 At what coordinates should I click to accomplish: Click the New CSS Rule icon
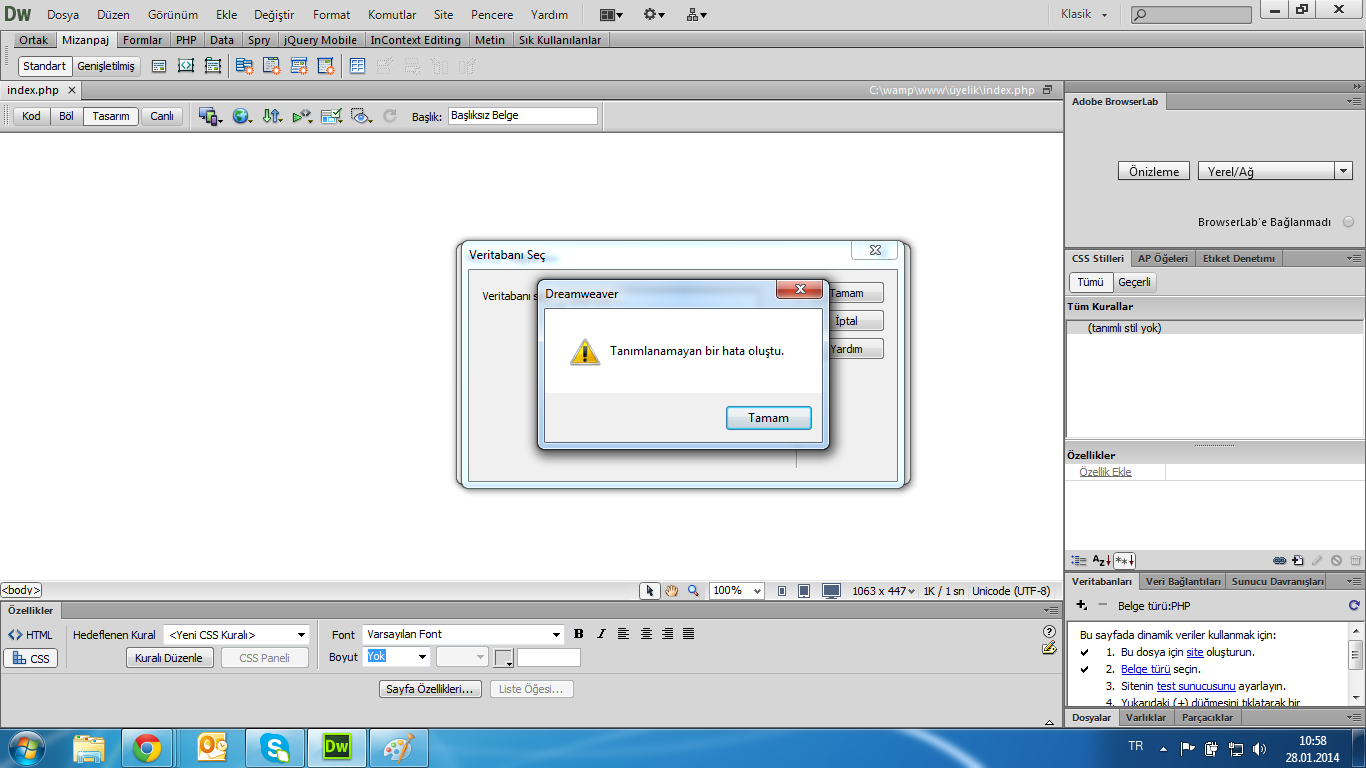point(1297,560)
